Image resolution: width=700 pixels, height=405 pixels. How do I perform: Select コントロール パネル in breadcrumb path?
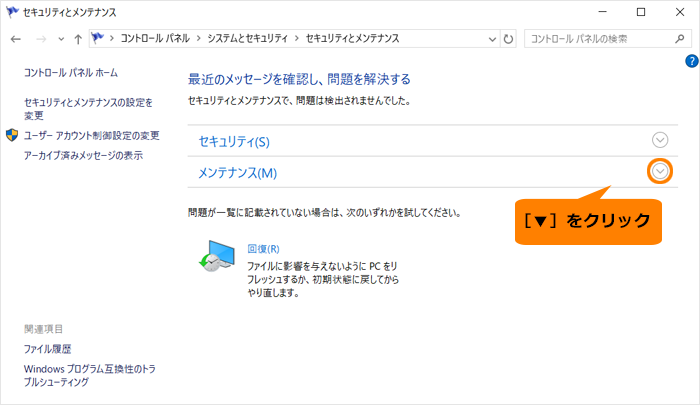coord(155,38)
